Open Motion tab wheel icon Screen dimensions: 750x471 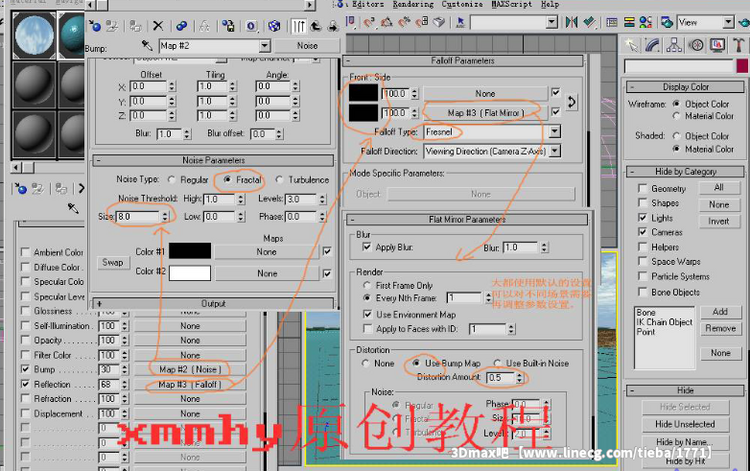[x=696, y=45]
